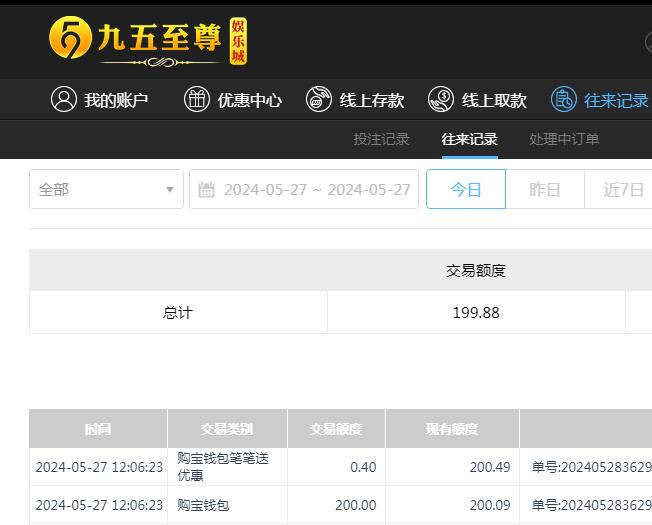Expand the 全部 transaction type dropdown
Image resolution: width=652 pixels, height=525 pixels.
pyautogui.click(x=106, y=189)
